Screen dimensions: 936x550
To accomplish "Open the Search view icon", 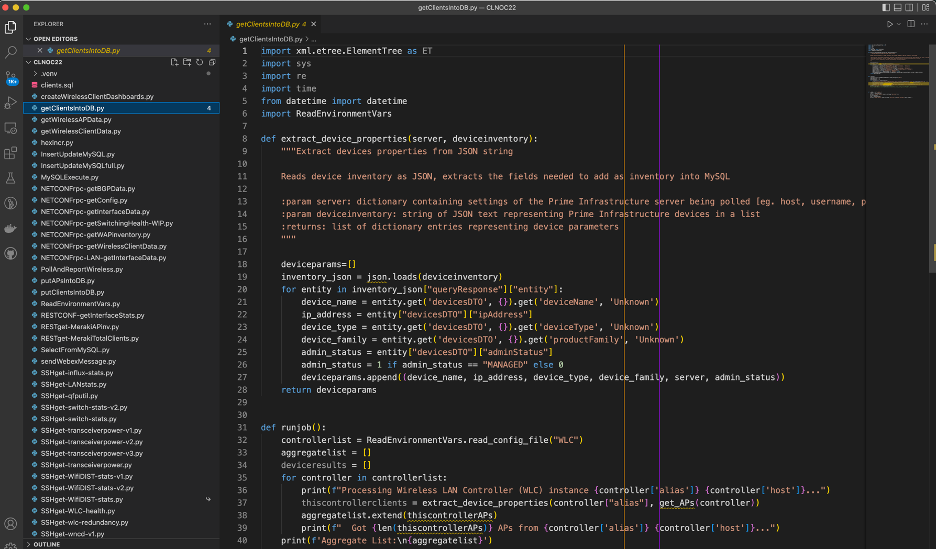I will coord(11,53).
